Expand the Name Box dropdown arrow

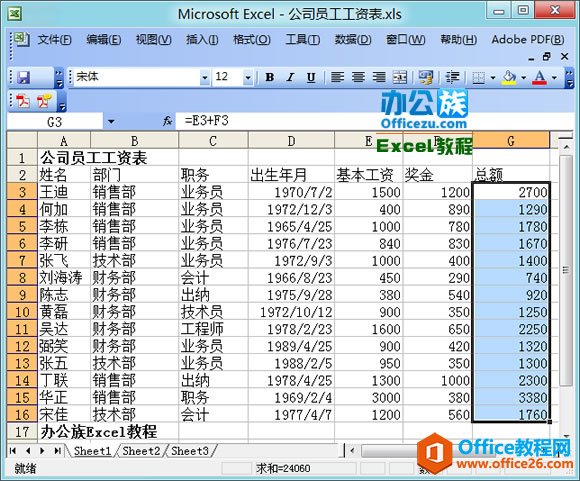point(111,121)
